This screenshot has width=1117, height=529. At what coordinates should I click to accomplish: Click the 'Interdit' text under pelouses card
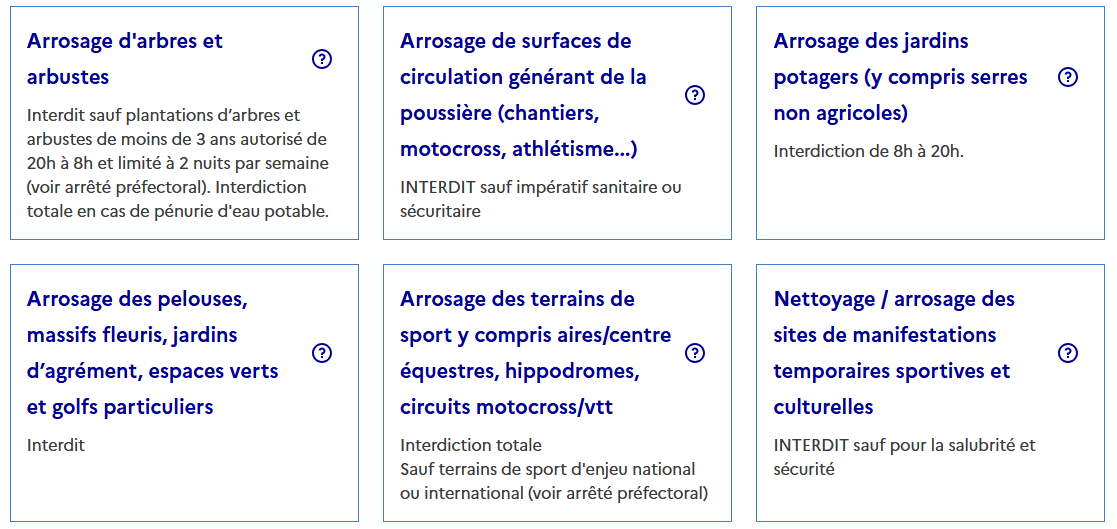tap(56, 446)
